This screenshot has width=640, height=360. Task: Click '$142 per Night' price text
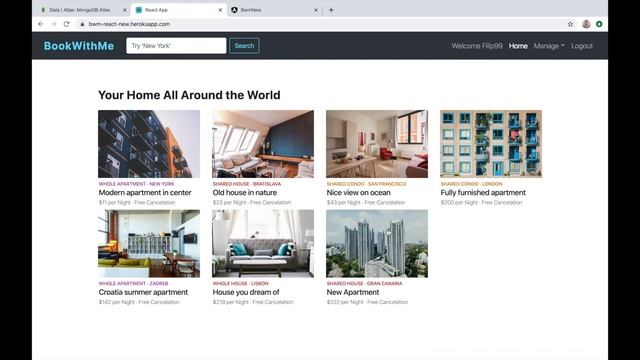click(x=116, y=302)
